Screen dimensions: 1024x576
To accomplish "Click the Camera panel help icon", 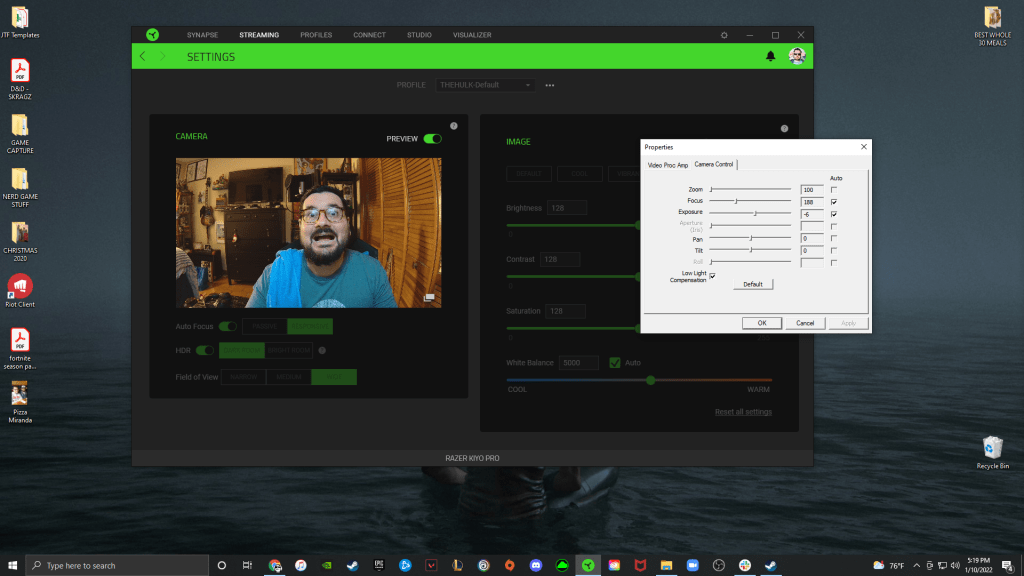I will coord(453,126).
